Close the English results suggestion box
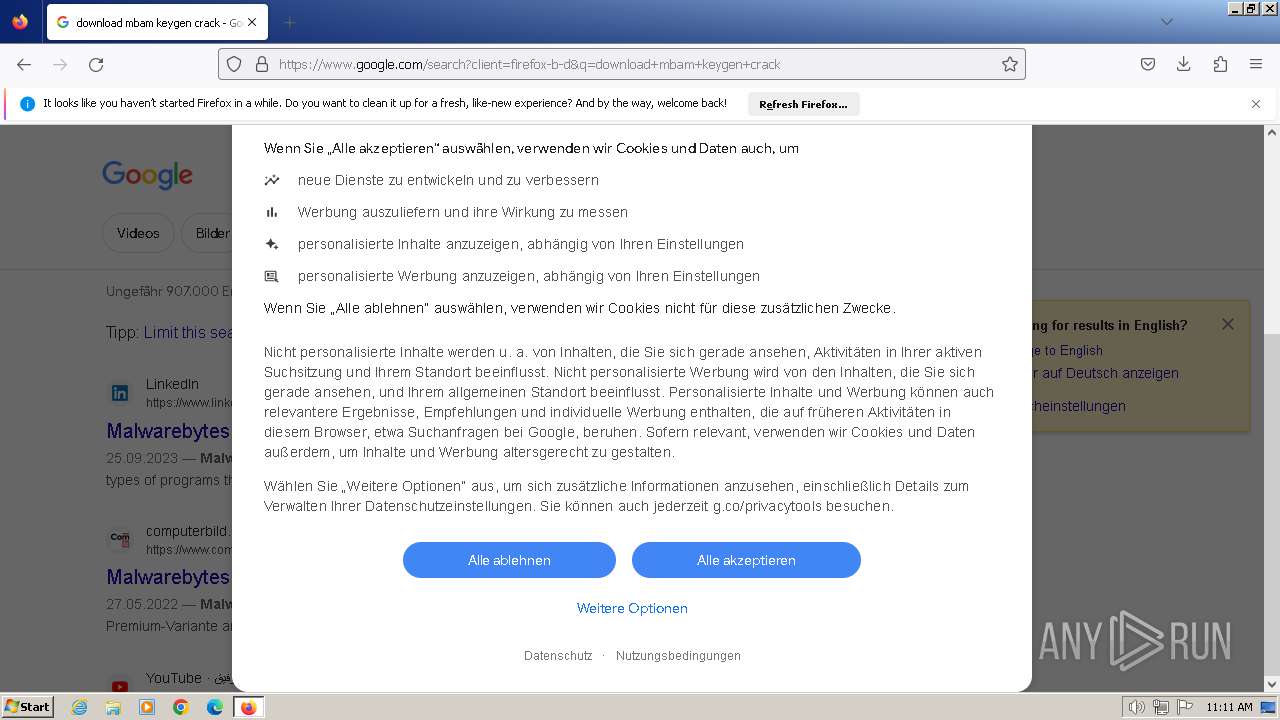This screenshot has width=1280, height=720. (1228, 324)
